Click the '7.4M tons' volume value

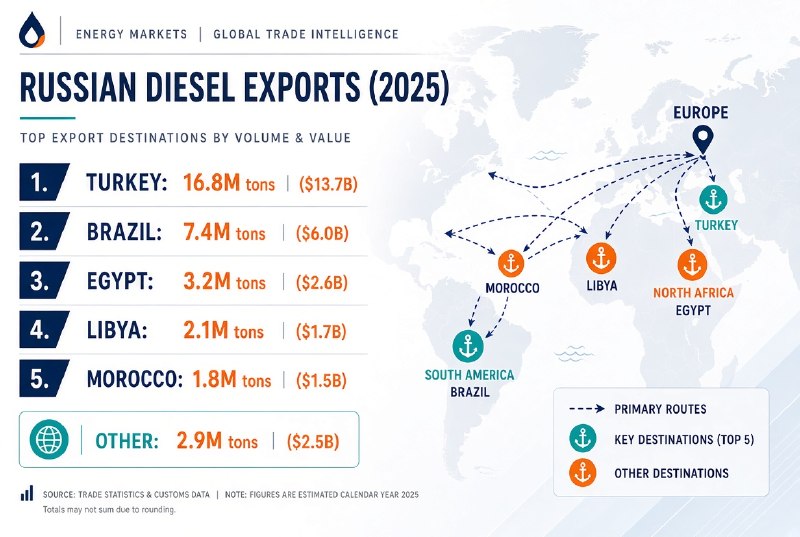224,232
